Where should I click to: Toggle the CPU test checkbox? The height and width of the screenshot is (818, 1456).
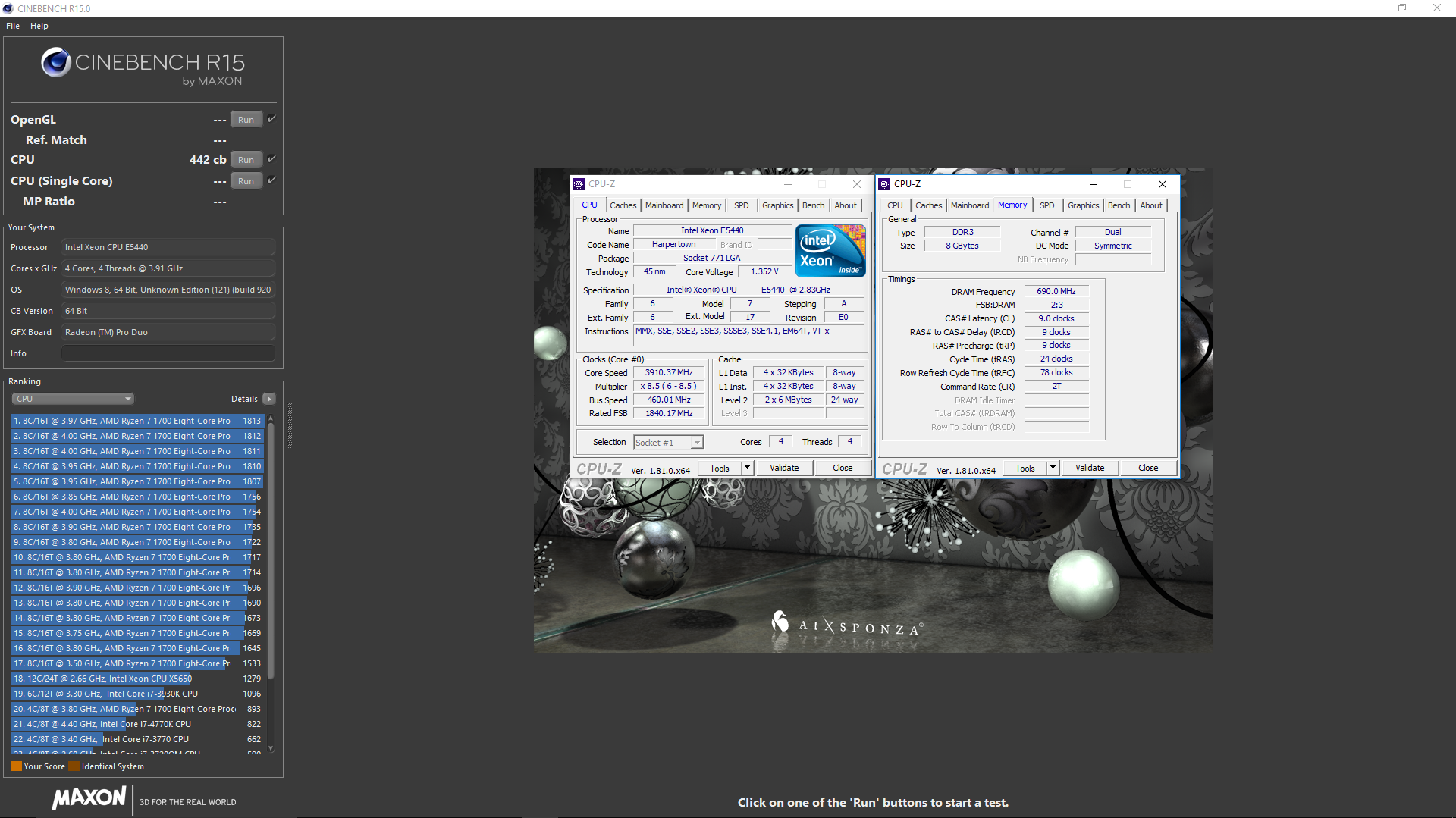tap(271, 159)
